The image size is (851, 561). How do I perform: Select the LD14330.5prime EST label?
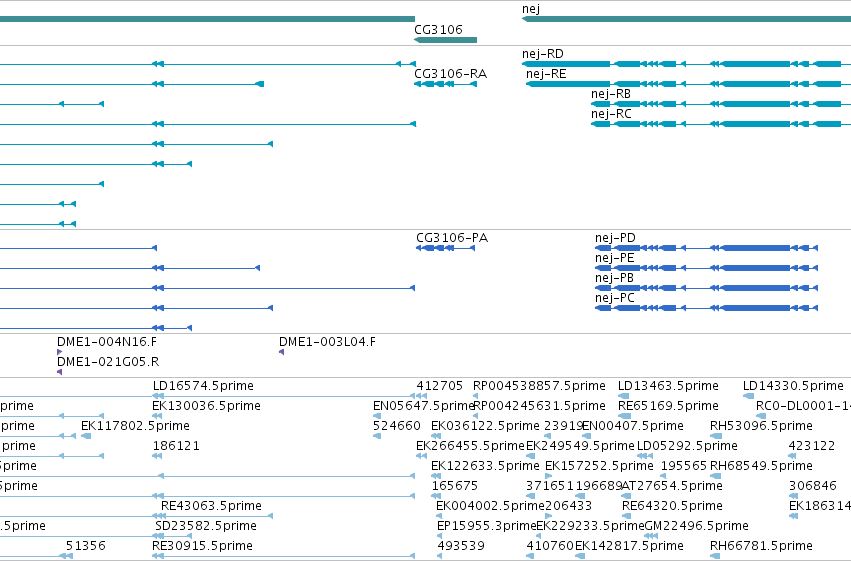(793, 386)
